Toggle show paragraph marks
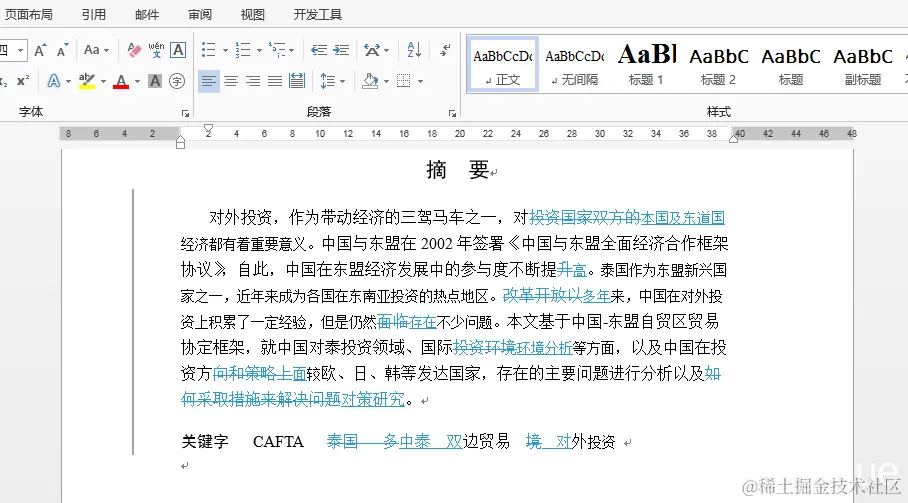908x503 pixels. [x=445, y=50]
